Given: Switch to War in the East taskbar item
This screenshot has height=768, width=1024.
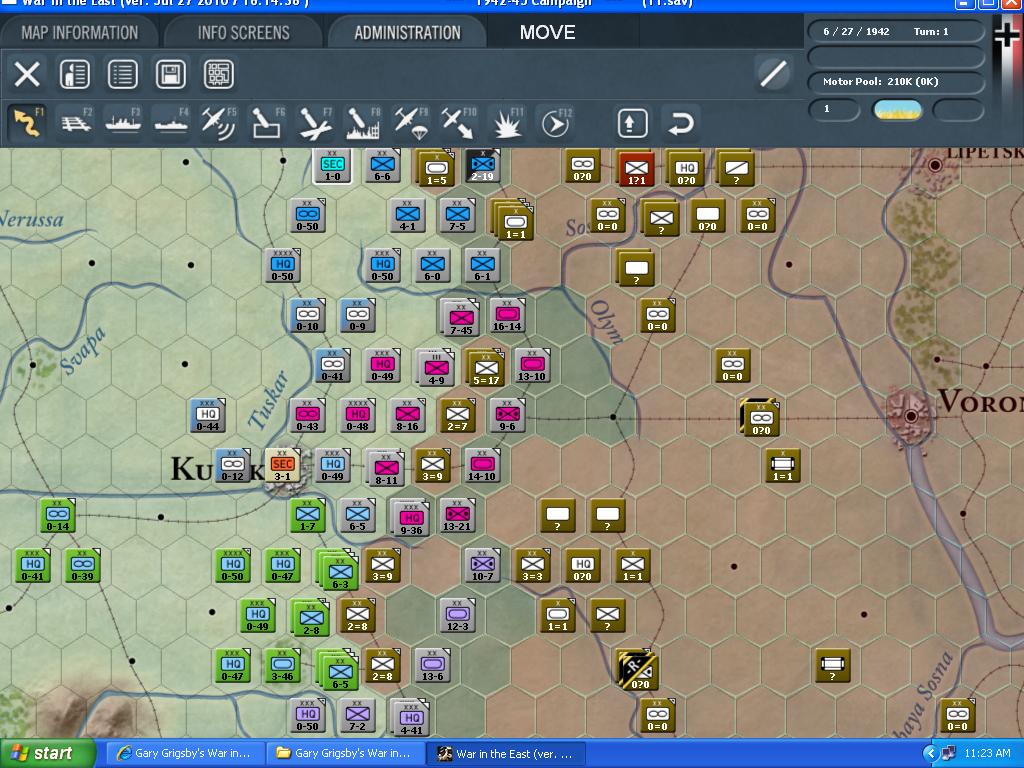Looking at the screenshot, I should click(x=505, y=754).
